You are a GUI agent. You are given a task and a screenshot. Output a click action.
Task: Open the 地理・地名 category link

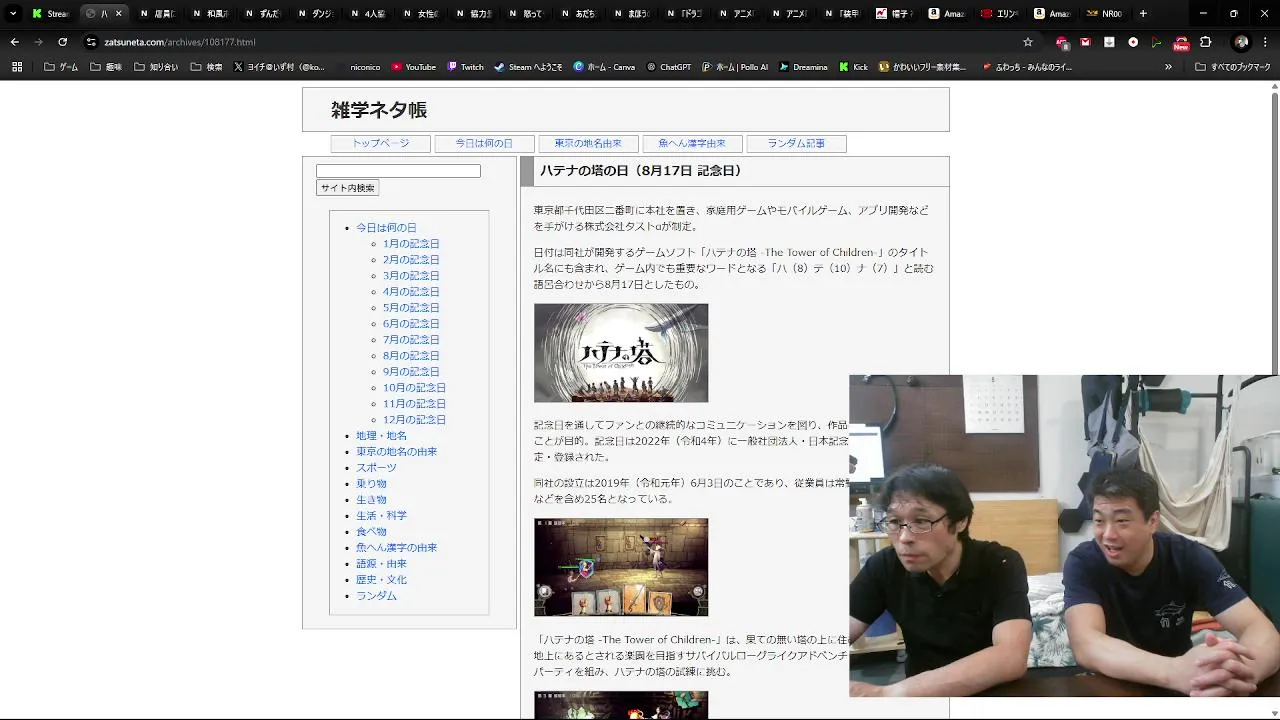[381, 436]
